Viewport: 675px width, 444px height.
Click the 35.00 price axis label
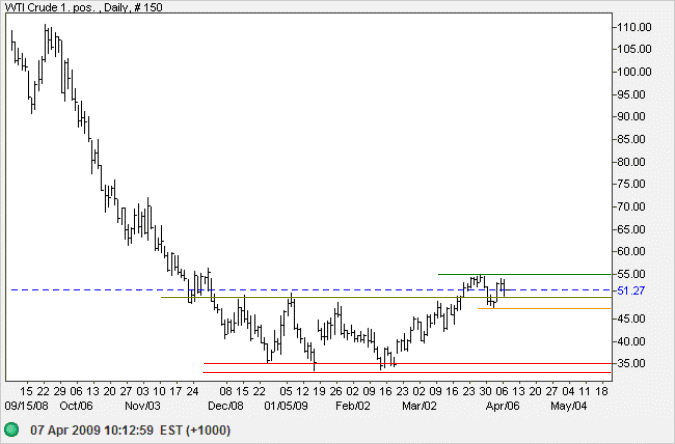pos(631,363)
